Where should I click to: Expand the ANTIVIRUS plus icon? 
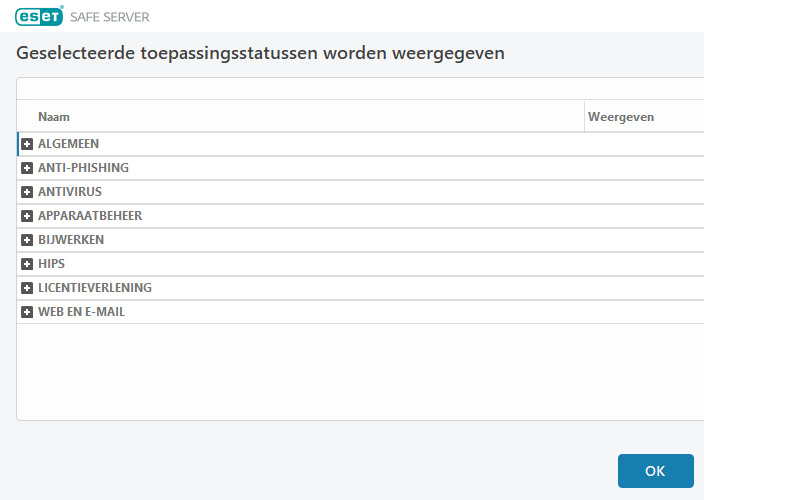28,192
